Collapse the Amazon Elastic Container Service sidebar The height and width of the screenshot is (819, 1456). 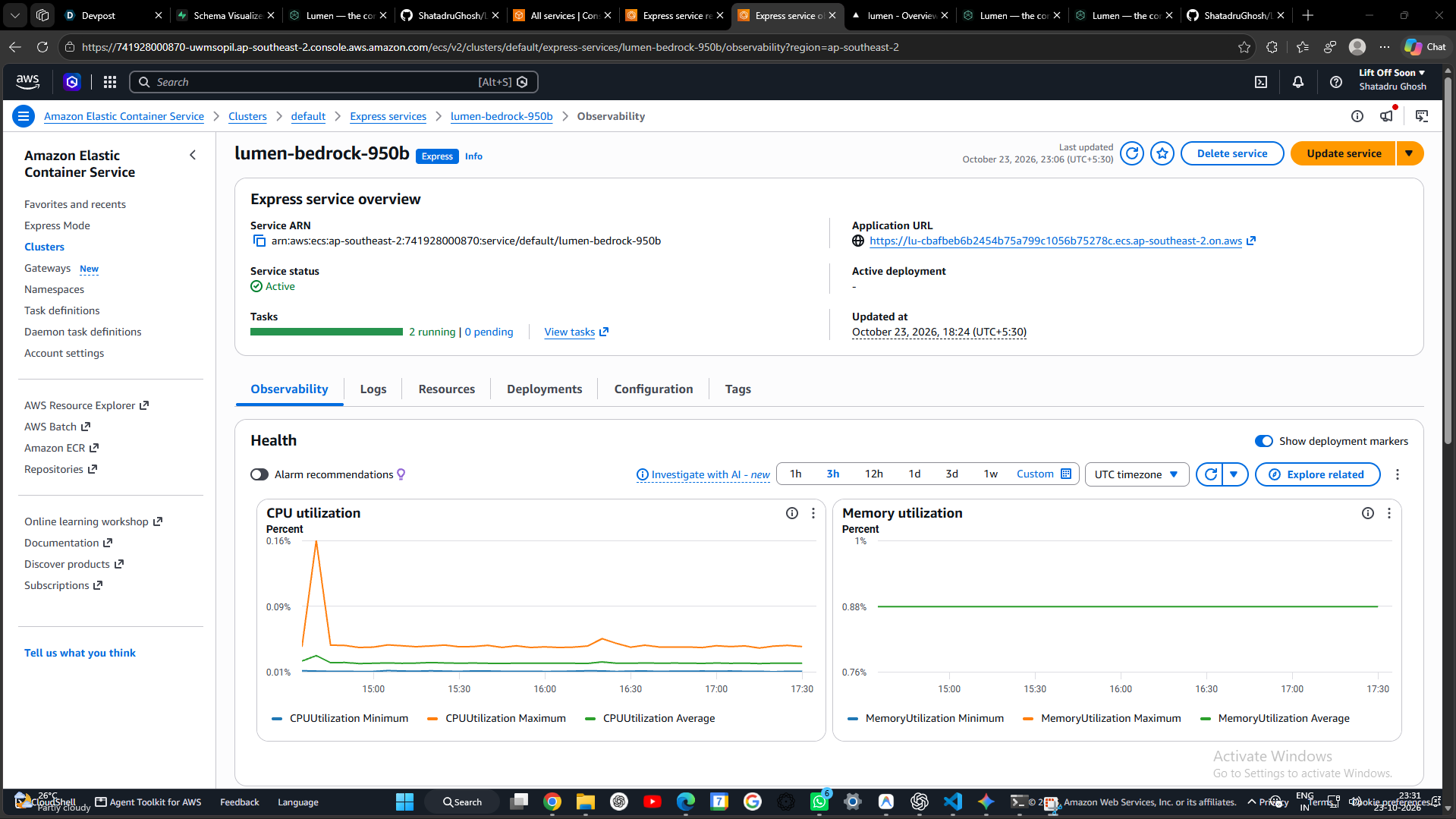[193, 155]
